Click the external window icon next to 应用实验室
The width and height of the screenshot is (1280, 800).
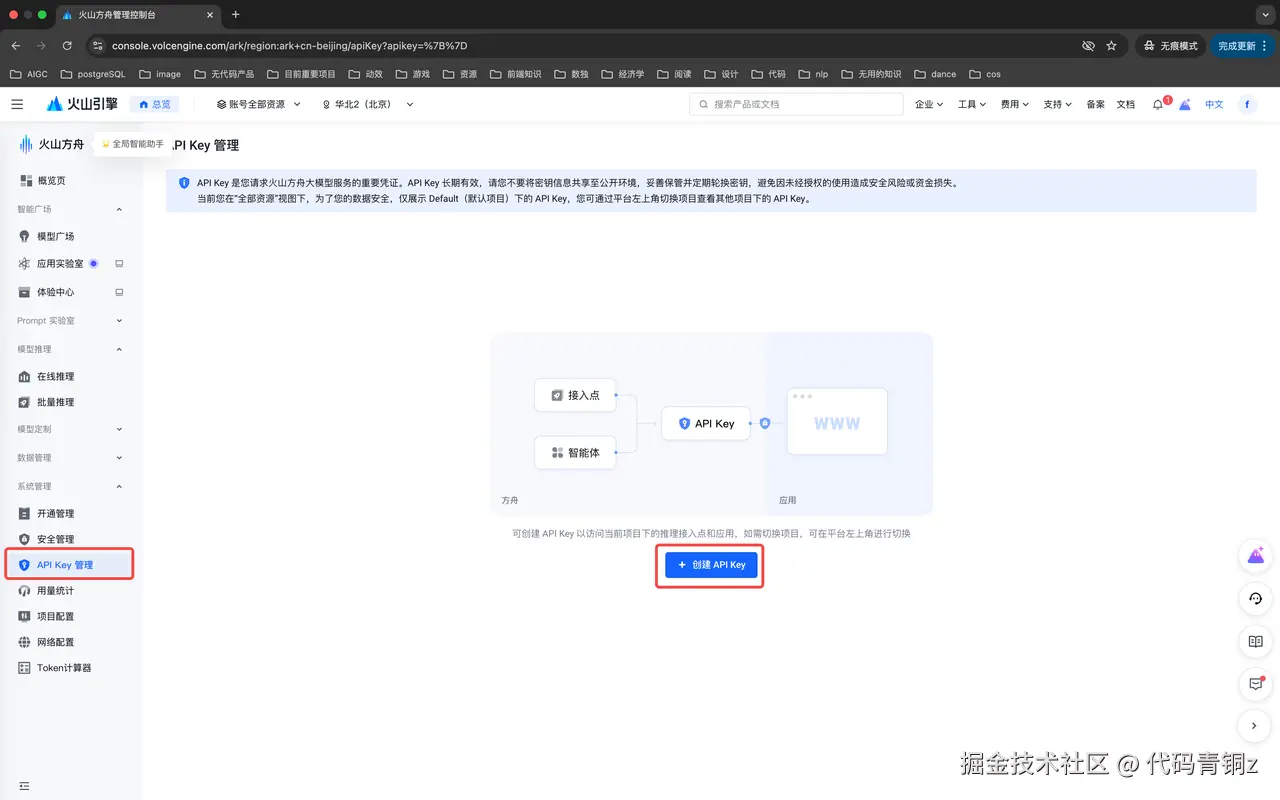point(119,264)
